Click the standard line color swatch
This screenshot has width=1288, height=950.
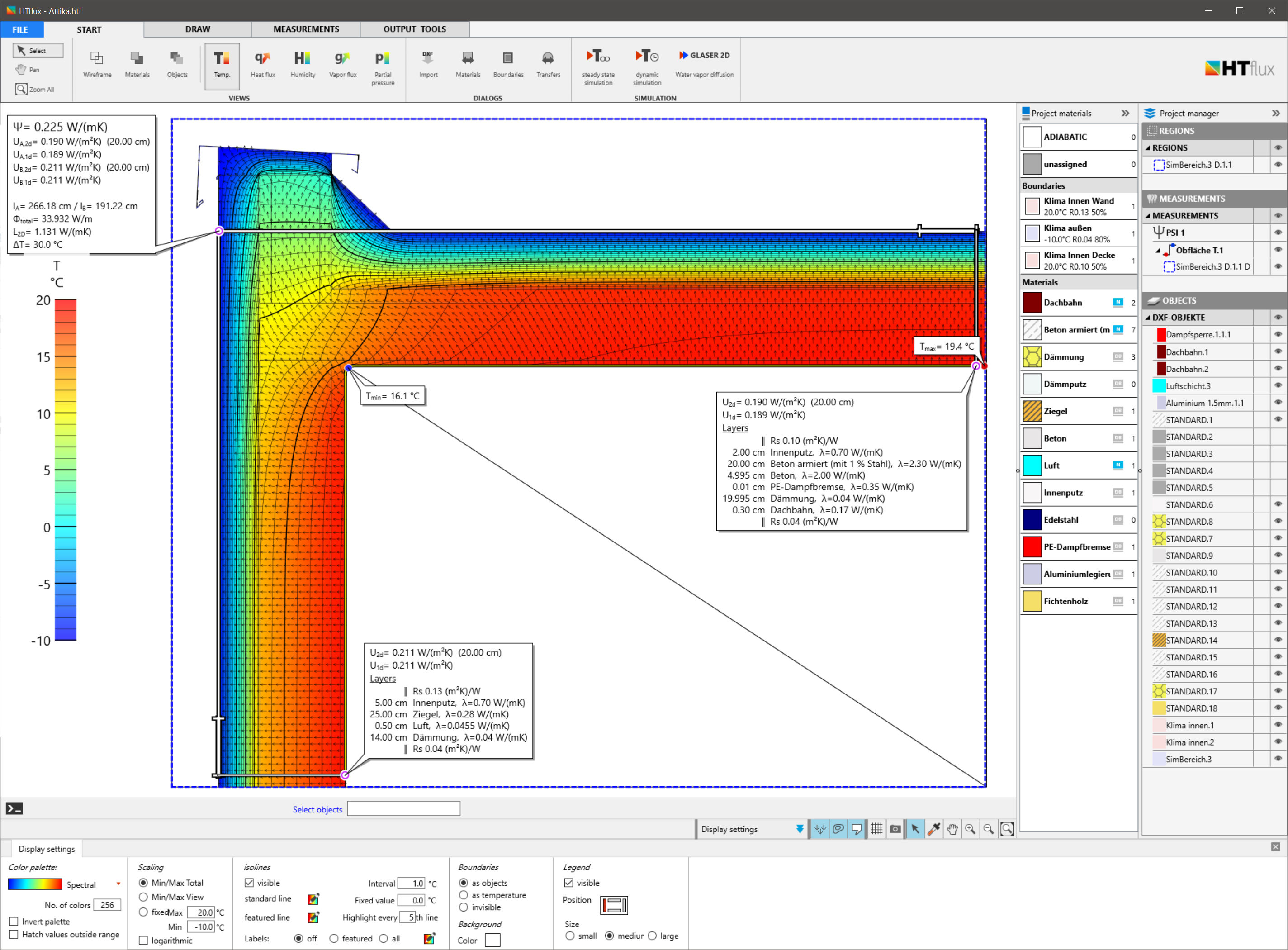click(313, 899)
